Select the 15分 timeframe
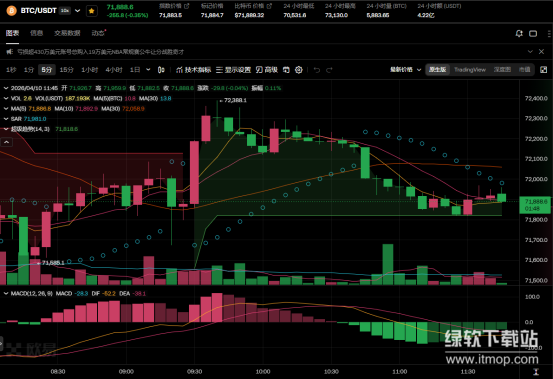The image size is (553, 379). point(66,70)
